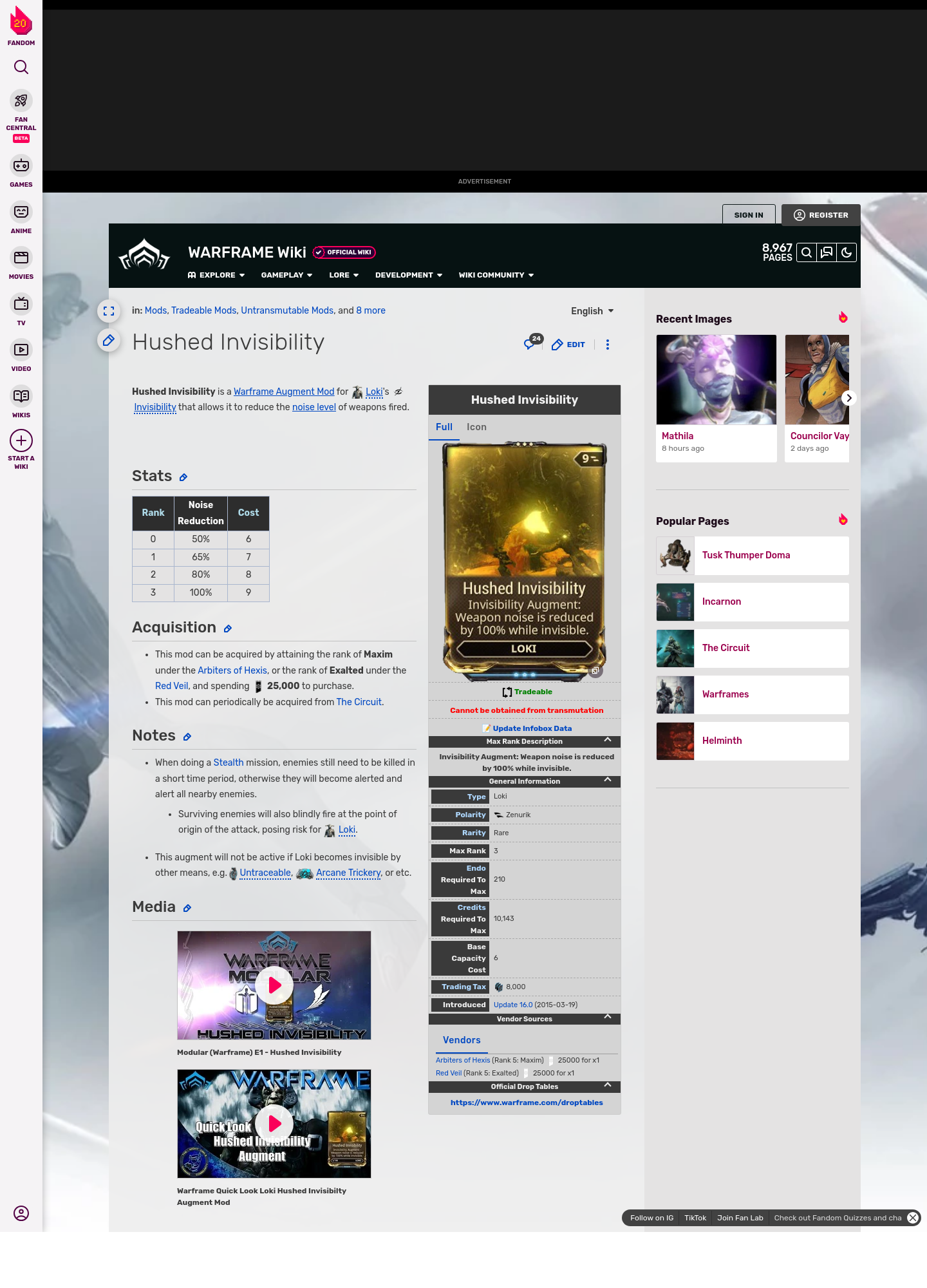Expand the Gameplay menu
The image size is (927, 1288).
(x=287, y=275)
